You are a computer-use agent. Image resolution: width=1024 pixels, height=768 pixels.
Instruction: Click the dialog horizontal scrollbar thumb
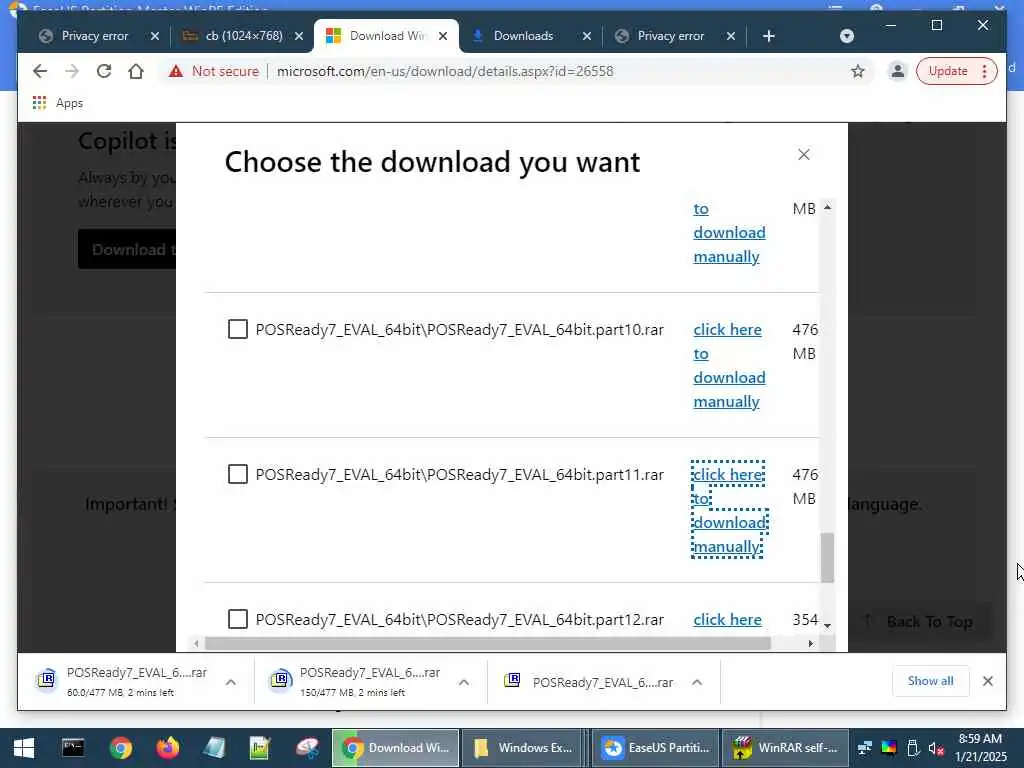[x=488, y=643]
